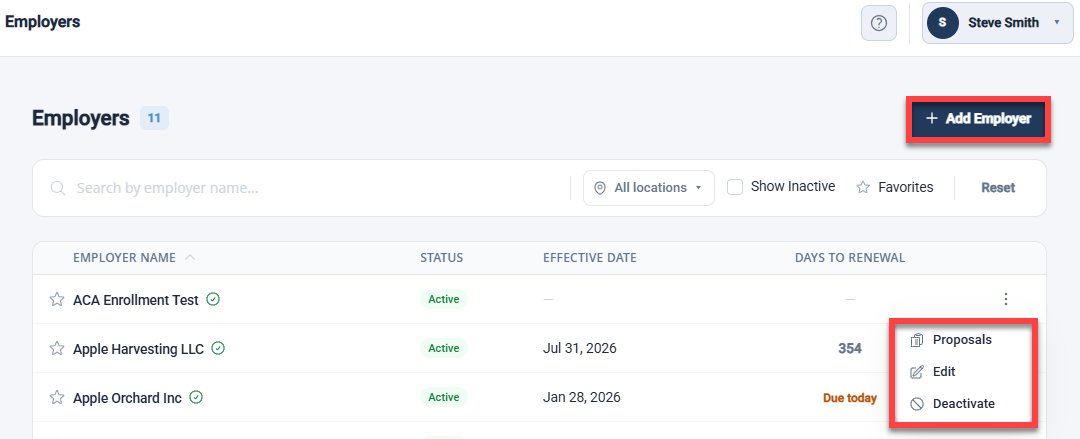The image size is (1080, 439).
Task: Click the S avatar circle
Action: (x=943, y=23)
